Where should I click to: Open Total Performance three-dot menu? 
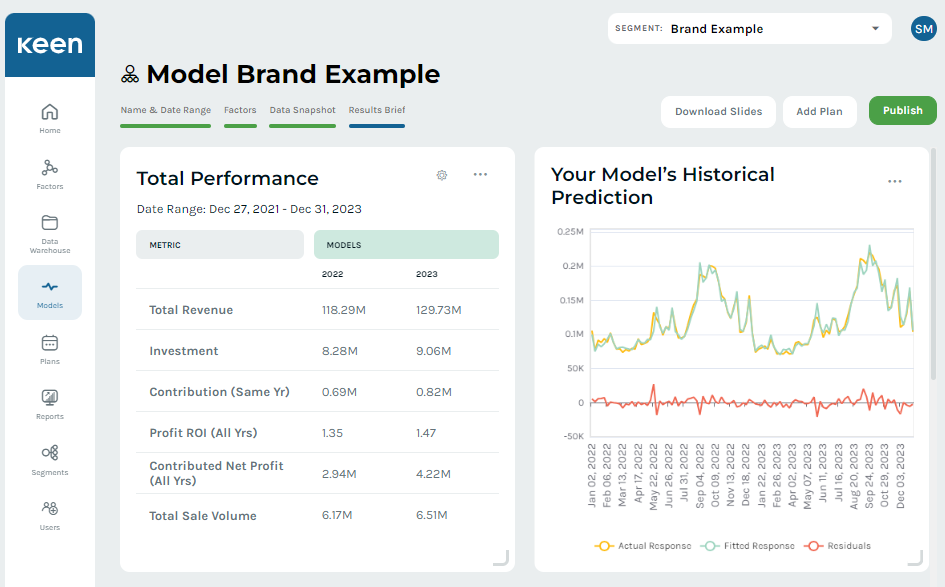[480, 175]
